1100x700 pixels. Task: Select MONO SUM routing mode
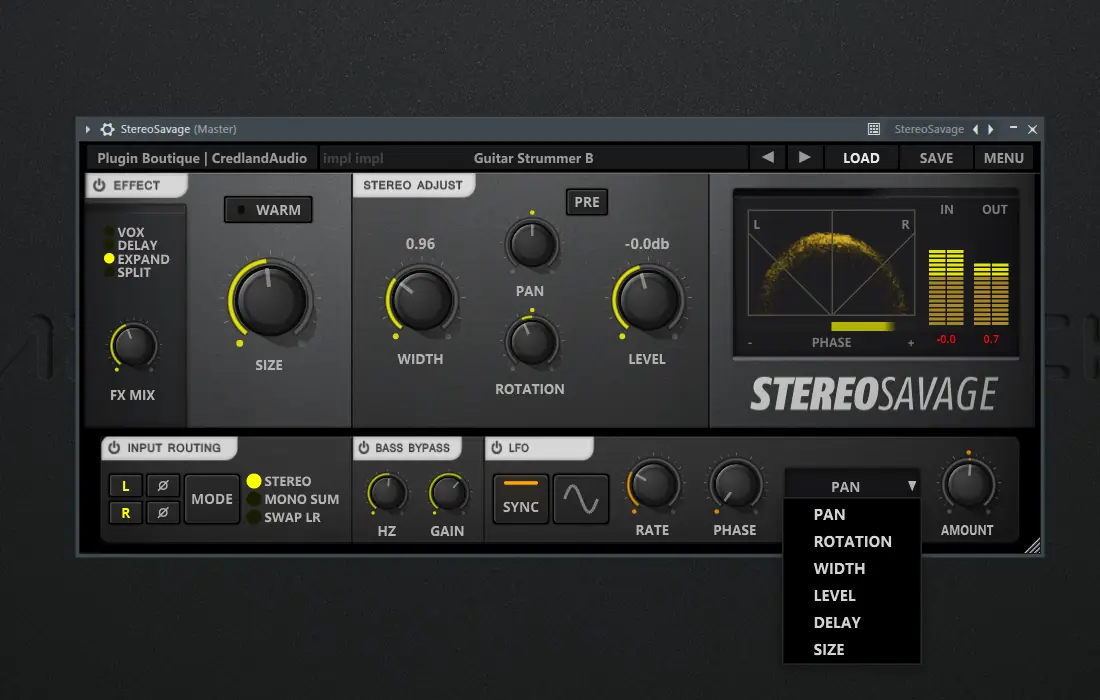(x=293, y=499)
